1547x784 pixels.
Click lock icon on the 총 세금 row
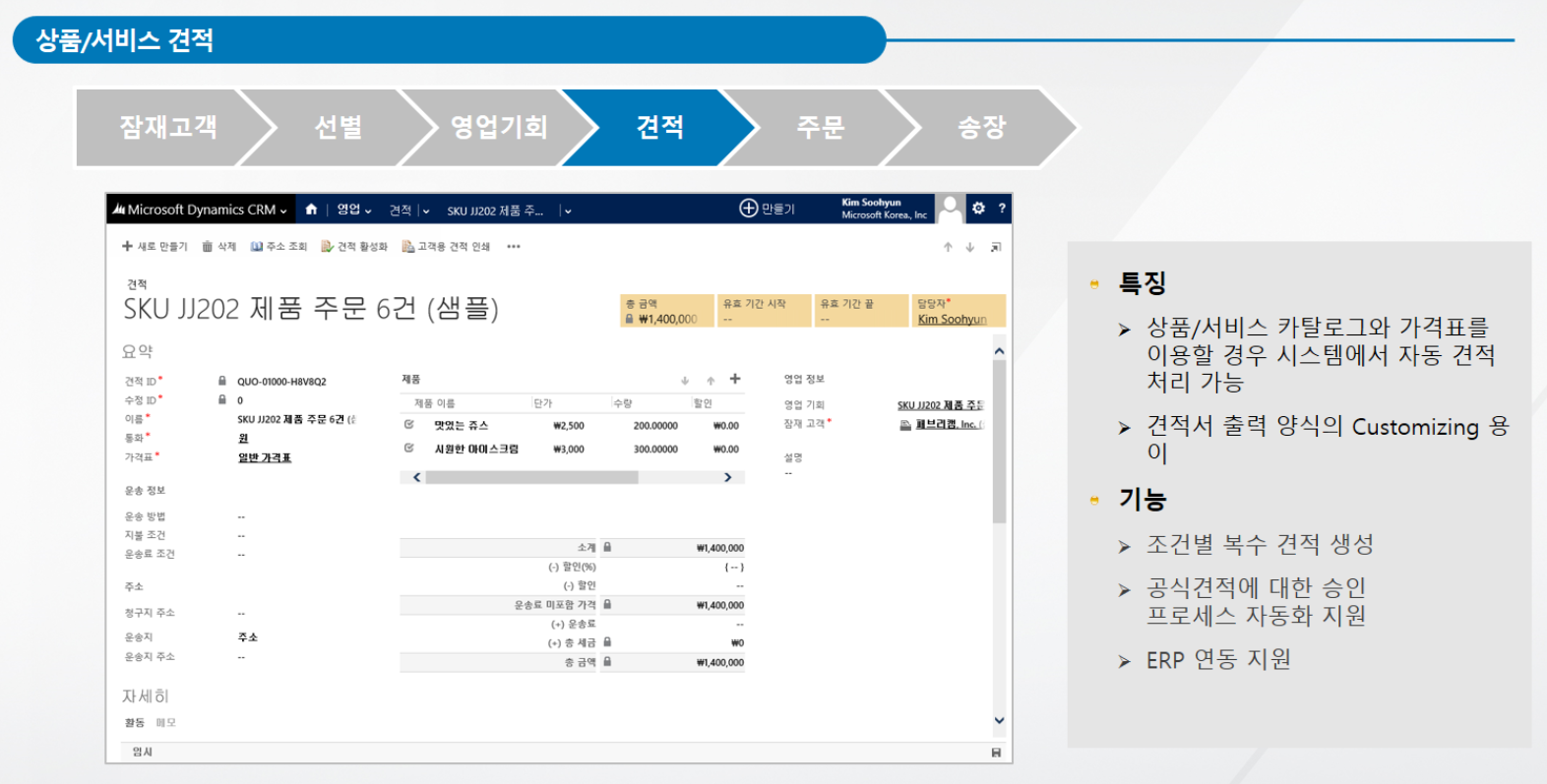(607, 641)
